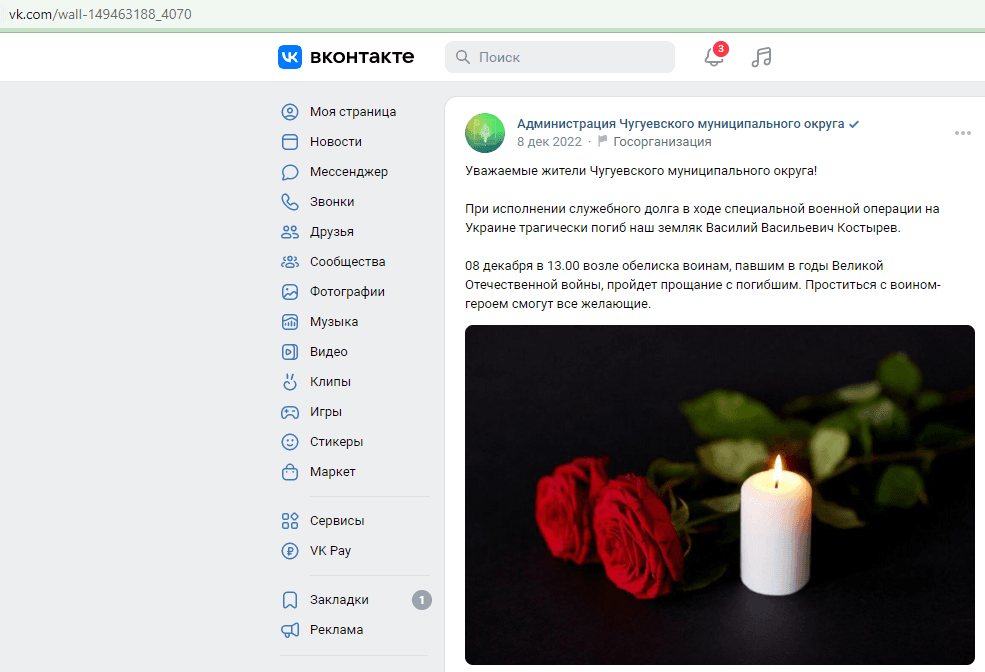
Task: Open VK Pay menu entry
Action: click(x=330, y=551)
